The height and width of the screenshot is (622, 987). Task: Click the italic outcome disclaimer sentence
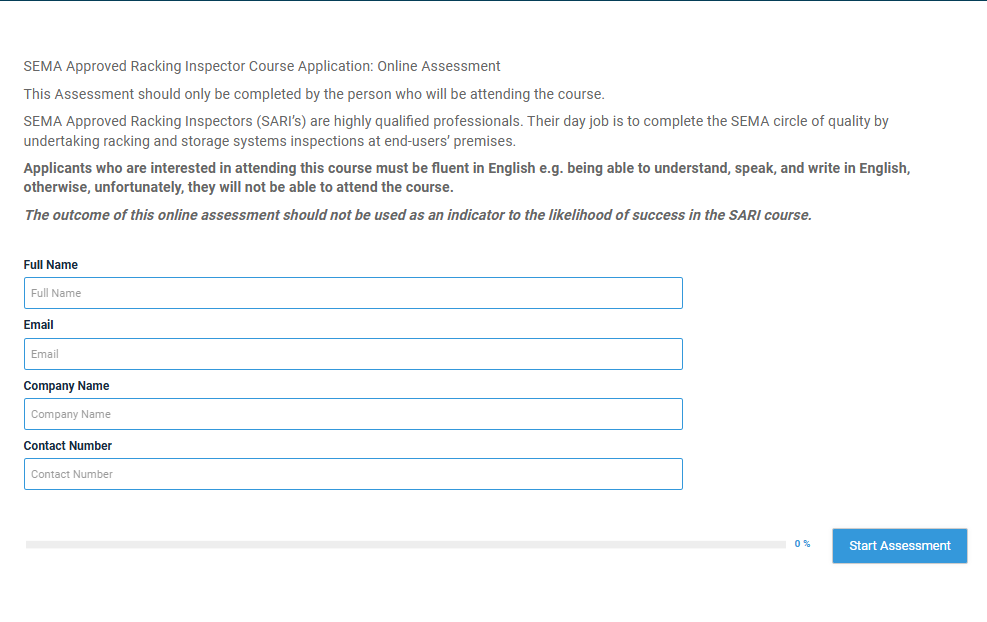(x=418, y=215)
